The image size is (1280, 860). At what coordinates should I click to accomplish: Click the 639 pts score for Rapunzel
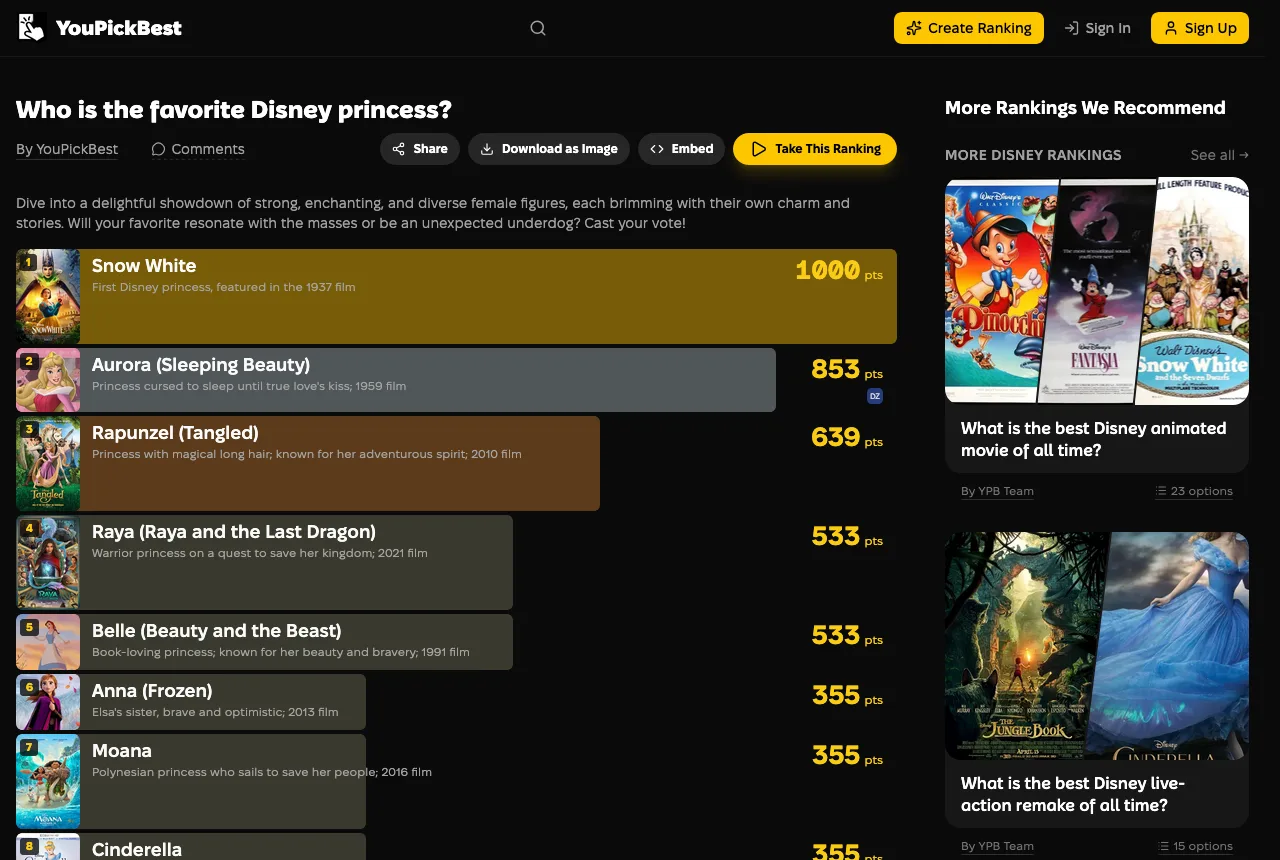pos(847,437)
